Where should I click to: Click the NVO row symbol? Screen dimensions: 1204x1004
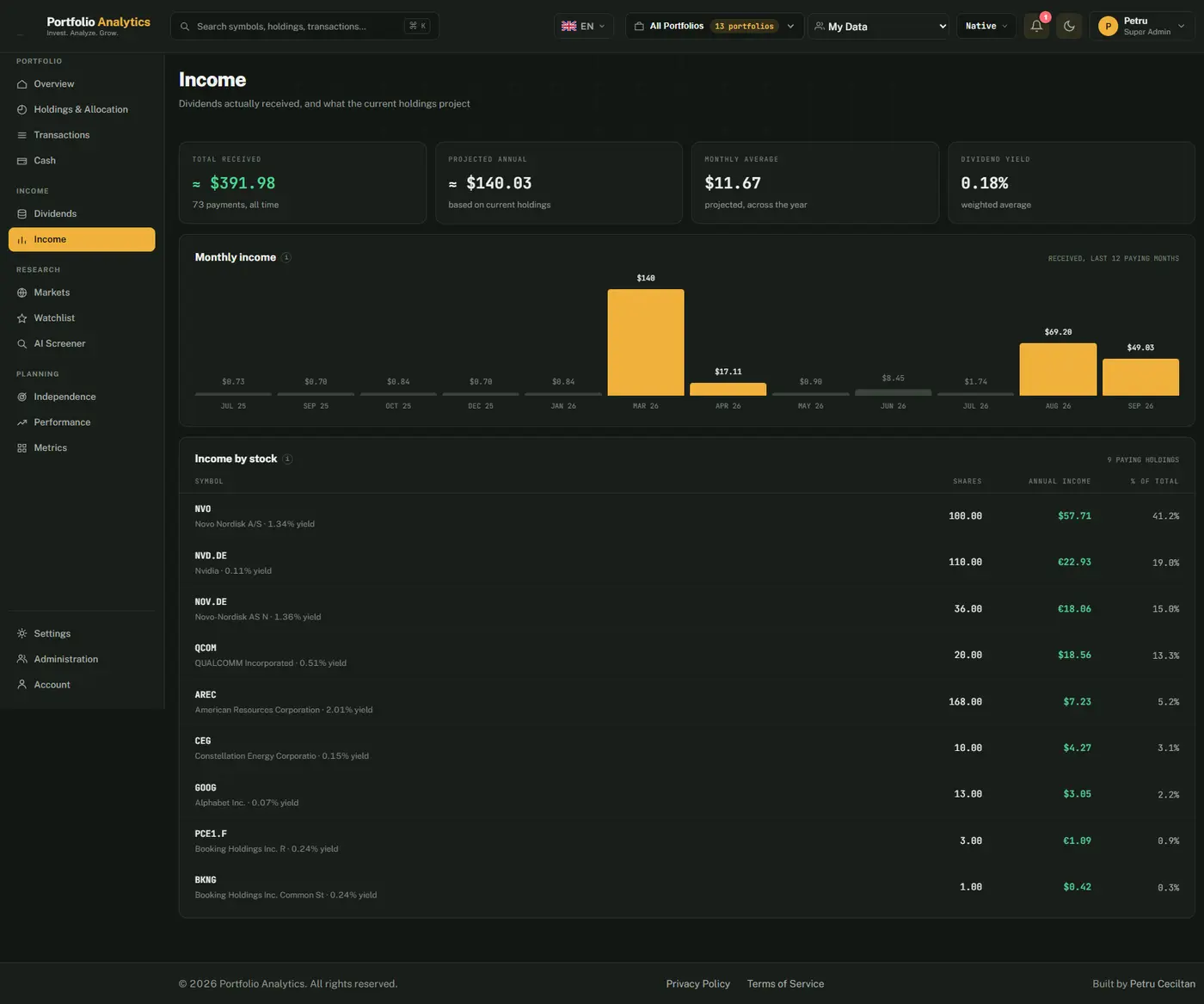point(203,509)
